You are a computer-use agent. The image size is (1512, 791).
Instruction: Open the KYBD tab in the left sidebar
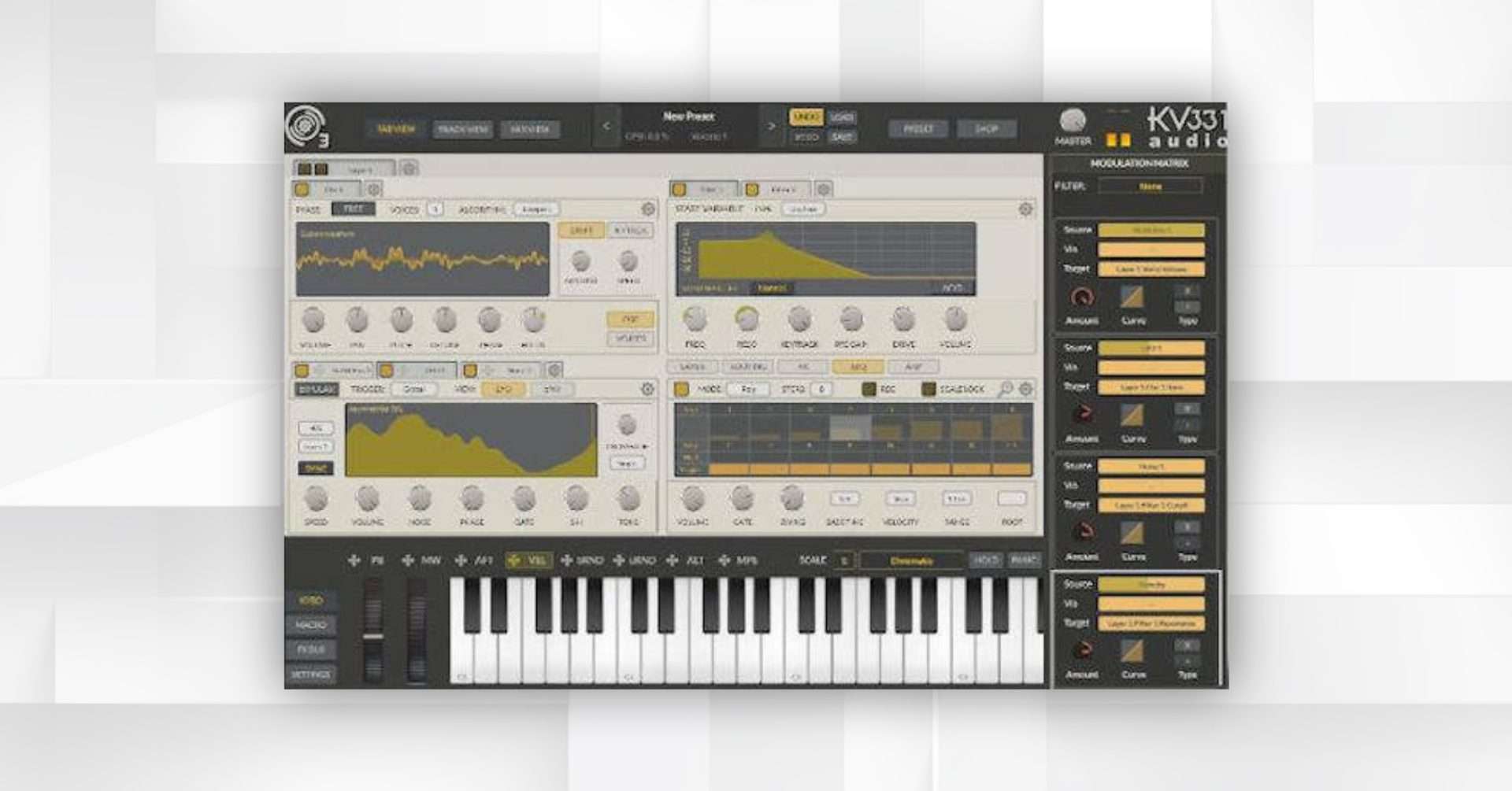311,601
